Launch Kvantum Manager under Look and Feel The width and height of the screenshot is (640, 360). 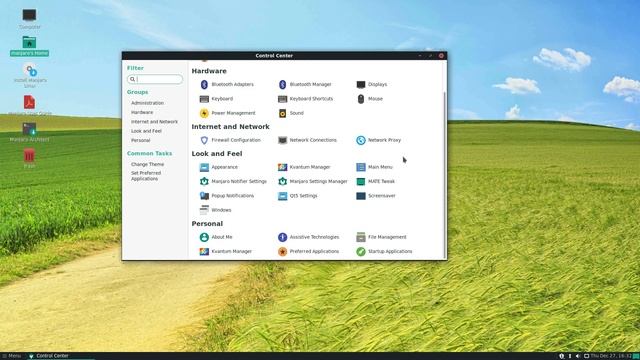[x=304, y=167]
